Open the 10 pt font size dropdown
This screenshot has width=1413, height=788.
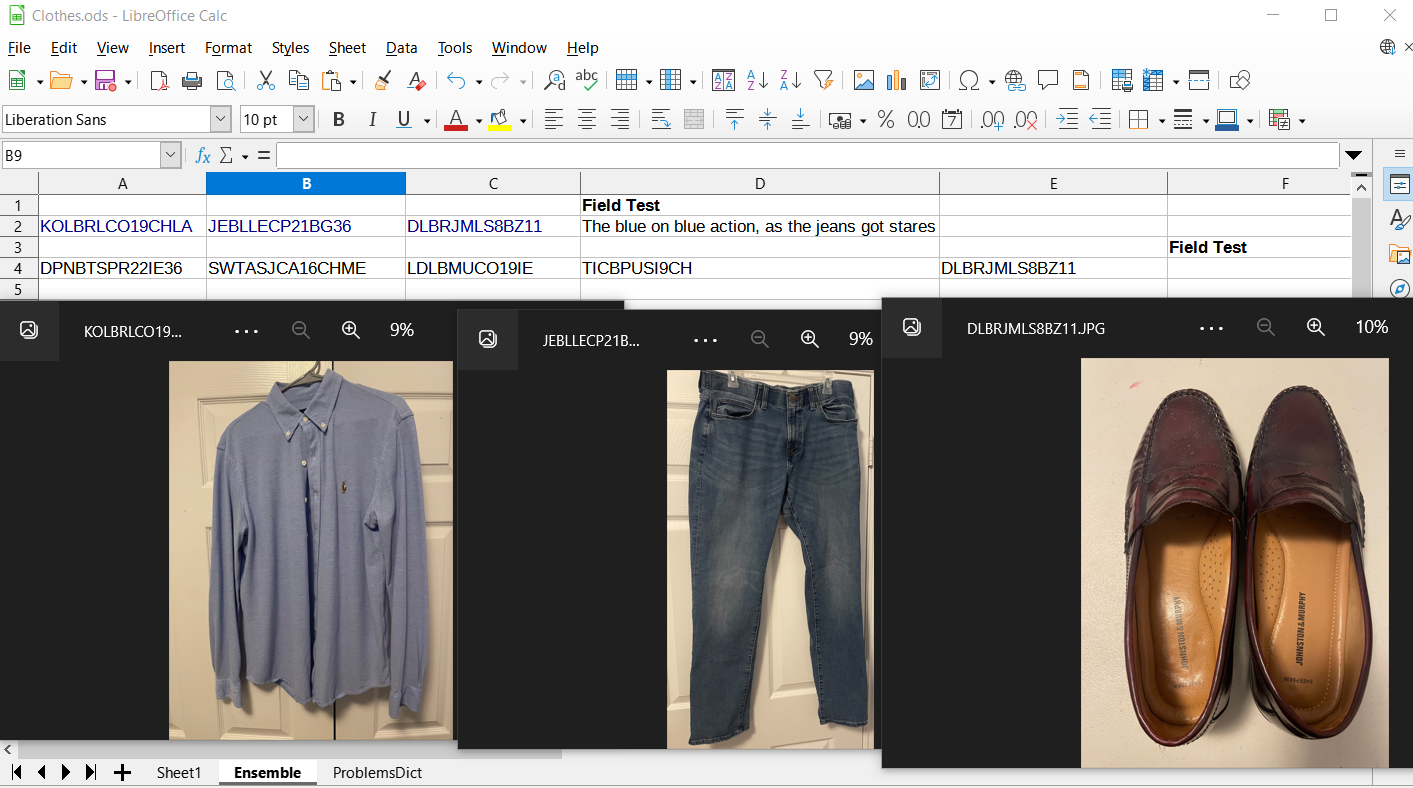coord(304,120)
